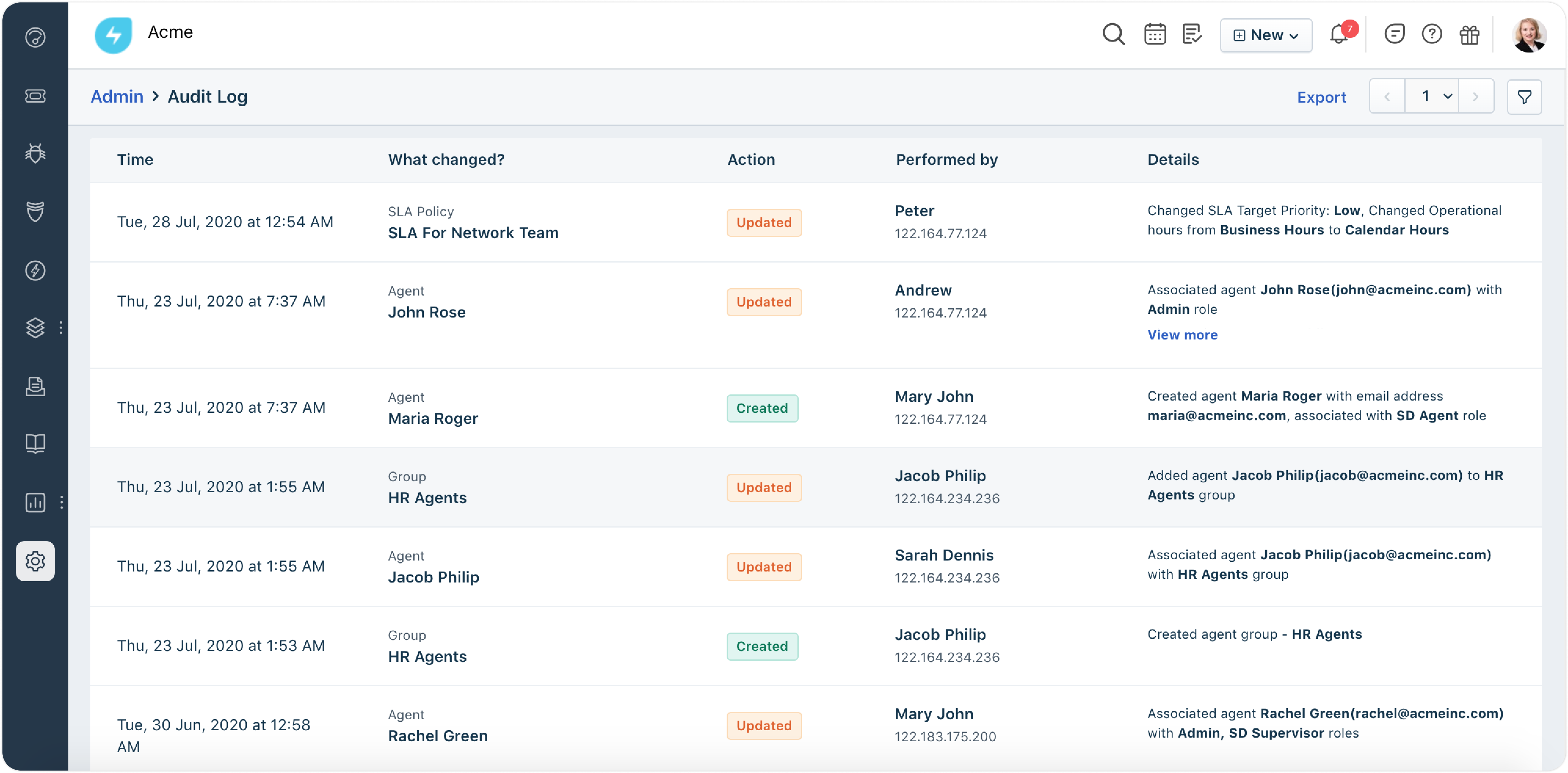The width and height of the screenshot is (1568, 773).
Task: Click View more in John Rose details
Action: pos(1182,335)
